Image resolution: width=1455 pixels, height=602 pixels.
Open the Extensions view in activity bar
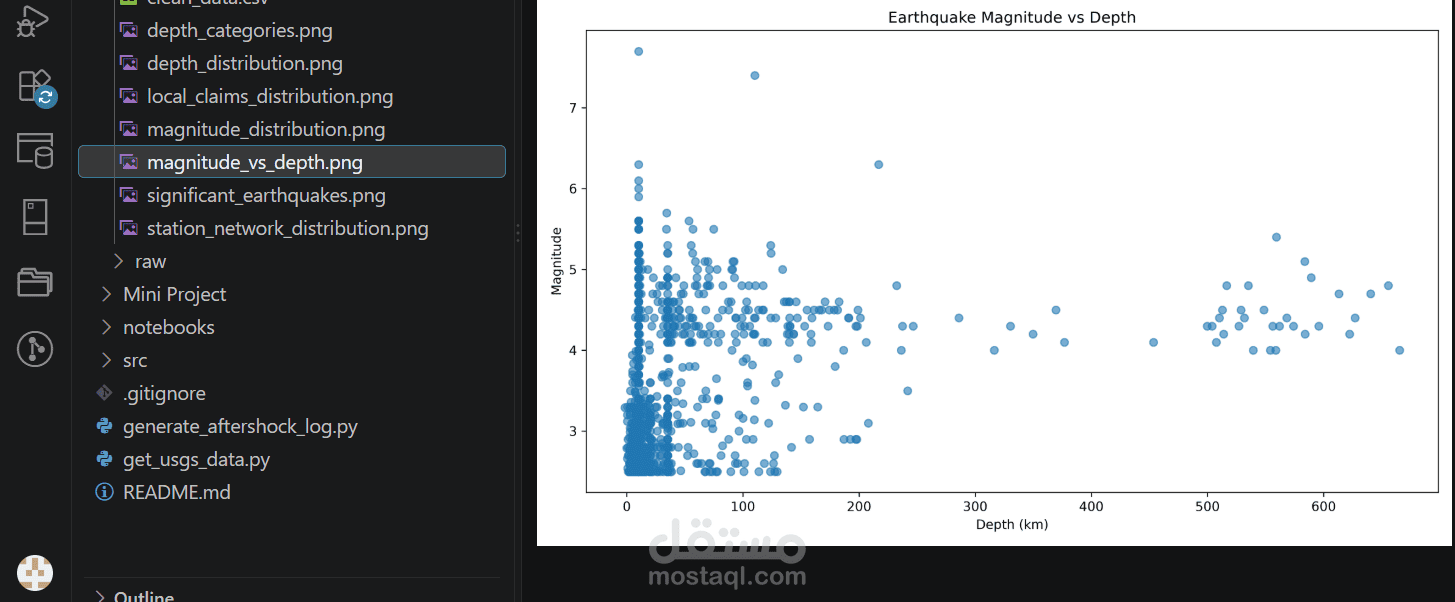36,87
